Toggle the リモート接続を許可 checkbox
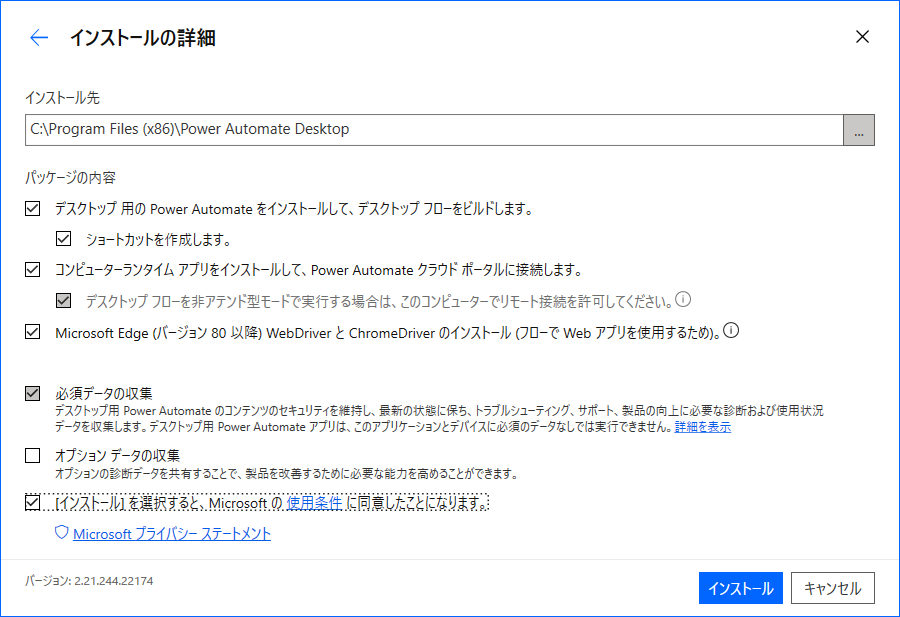The height and width of the screenshot is (617, 900). 64,300
